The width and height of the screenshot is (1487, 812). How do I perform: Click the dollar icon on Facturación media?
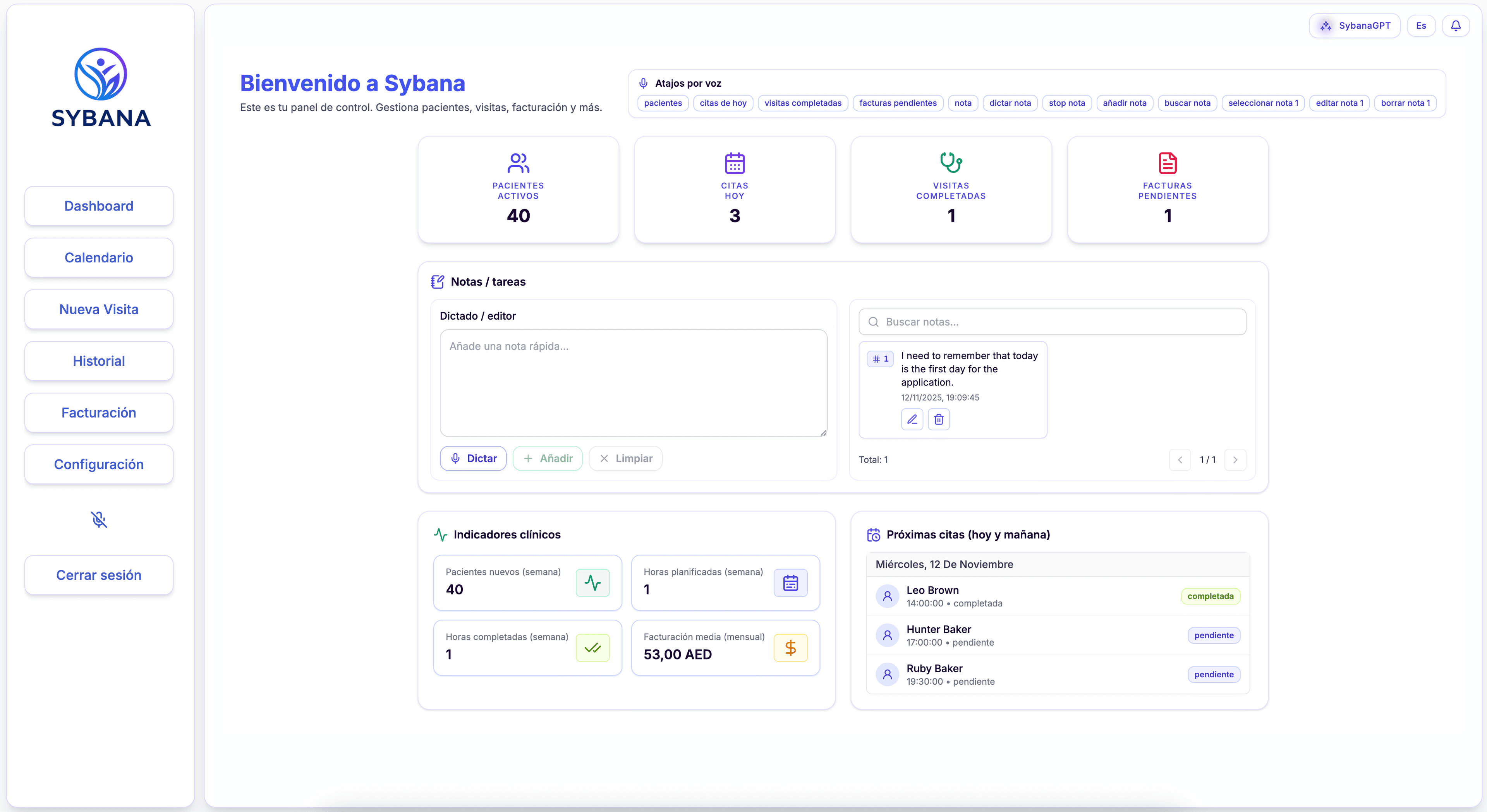tap(790, 648)
